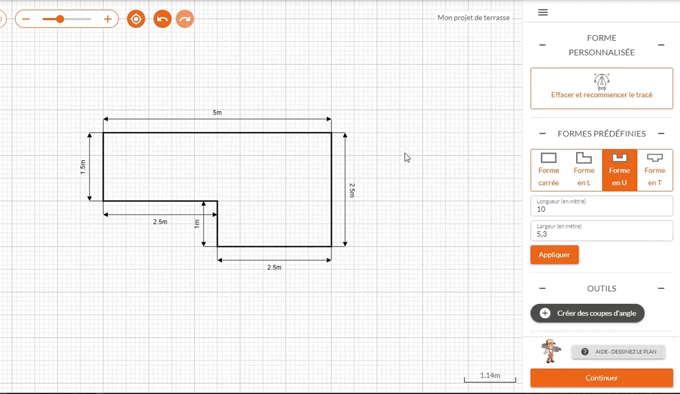Image resolution: width=680 pixels, height=394 pixels.
Task: Open the hamburger menu icon
Action: tap(543, 12)
